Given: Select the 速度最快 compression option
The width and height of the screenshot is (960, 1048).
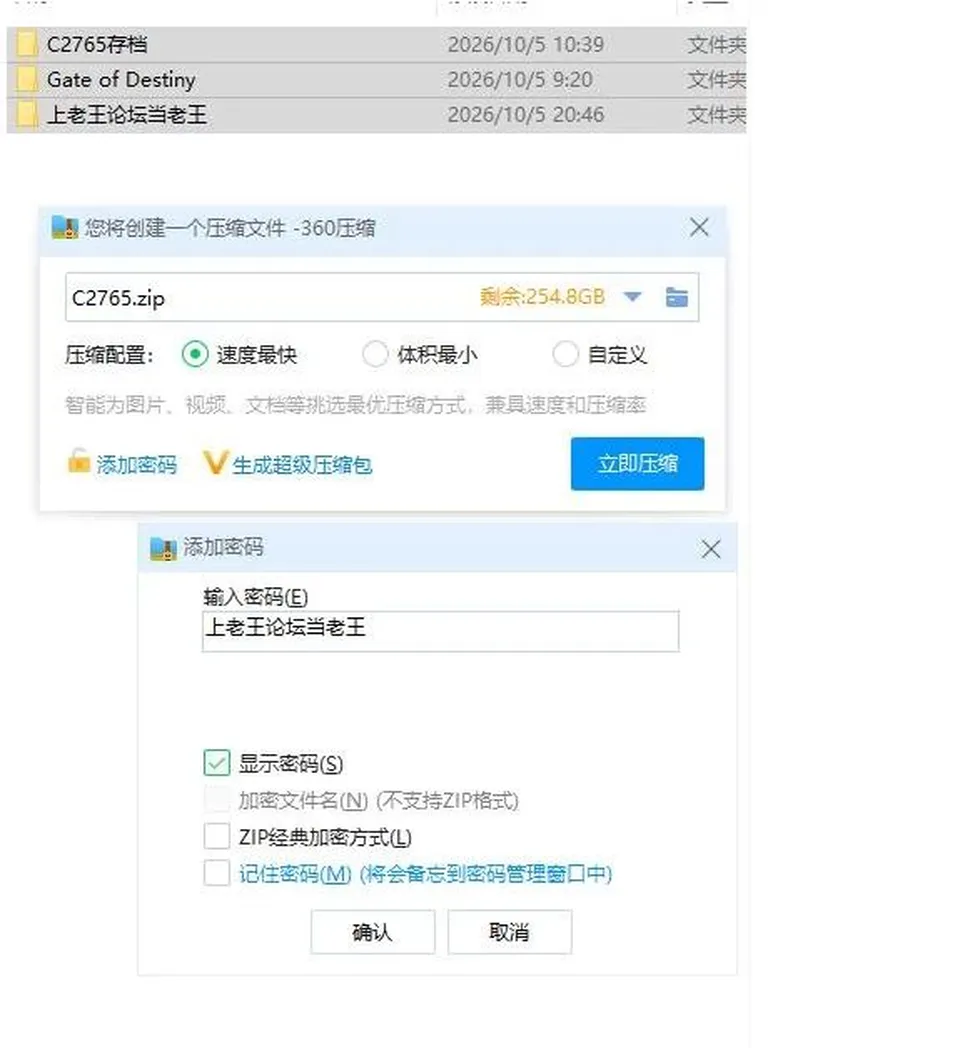Looking at the screenshot, I should (195, 354).
